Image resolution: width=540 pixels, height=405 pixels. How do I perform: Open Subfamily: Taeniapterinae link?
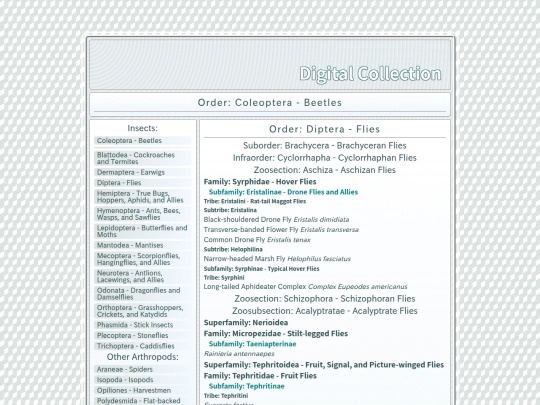[252, 344]
